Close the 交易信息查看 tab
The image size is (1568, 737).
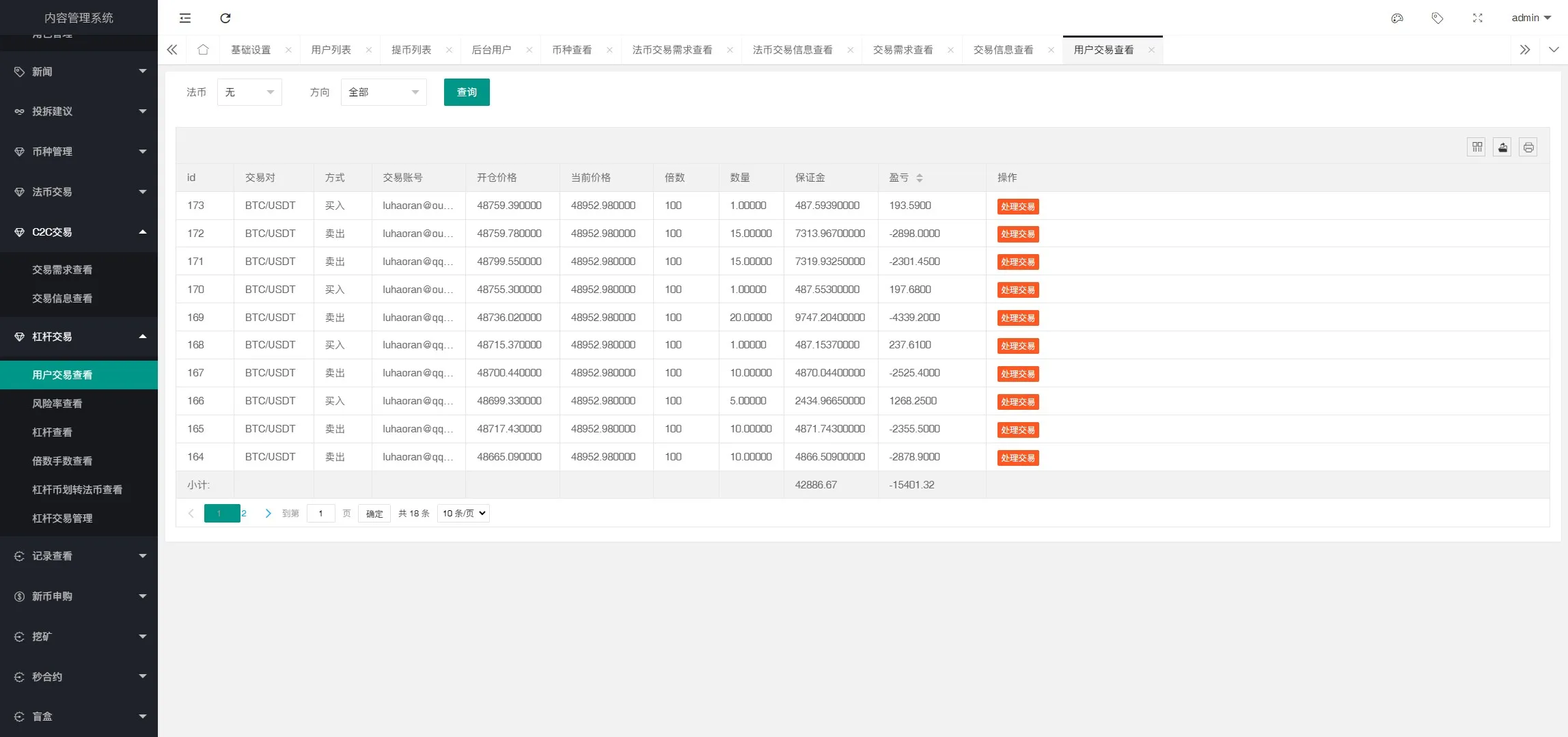(1051, 50)
